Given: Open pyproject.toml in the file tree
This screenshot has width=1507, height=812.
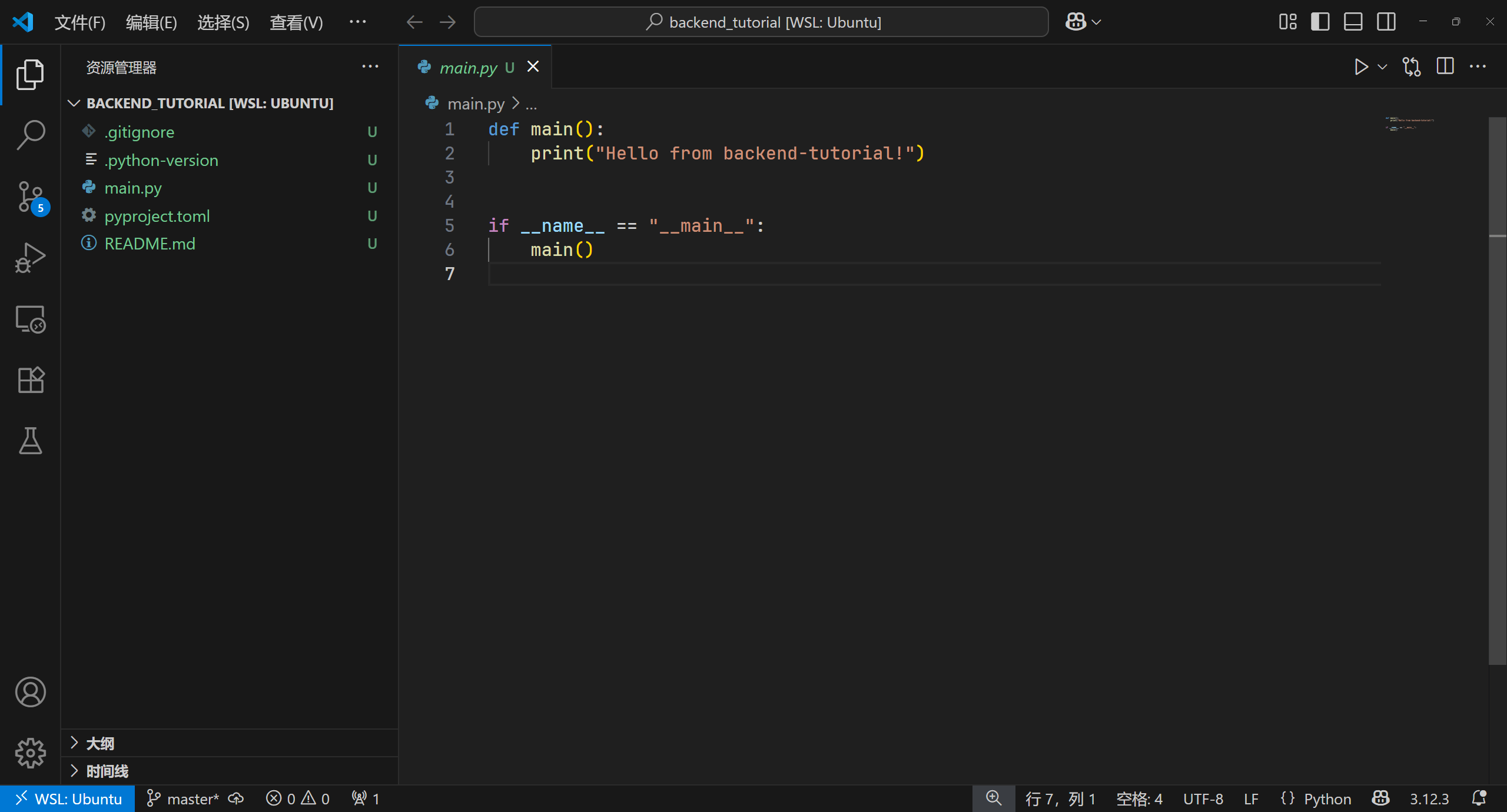Looking at the screenshot, I should [230, 216].
